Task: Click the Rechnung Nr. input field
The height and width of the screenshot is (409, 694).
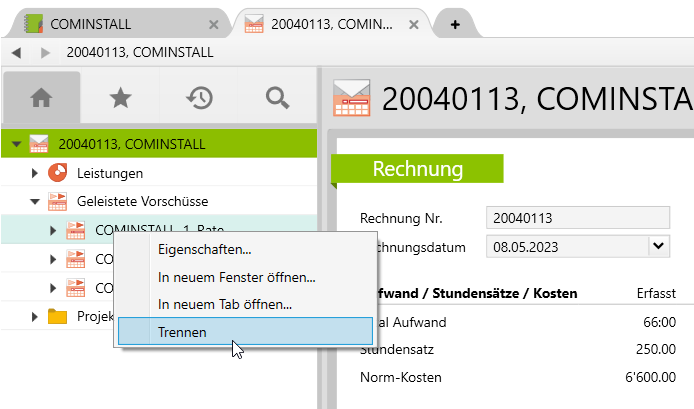Action: 576,218
